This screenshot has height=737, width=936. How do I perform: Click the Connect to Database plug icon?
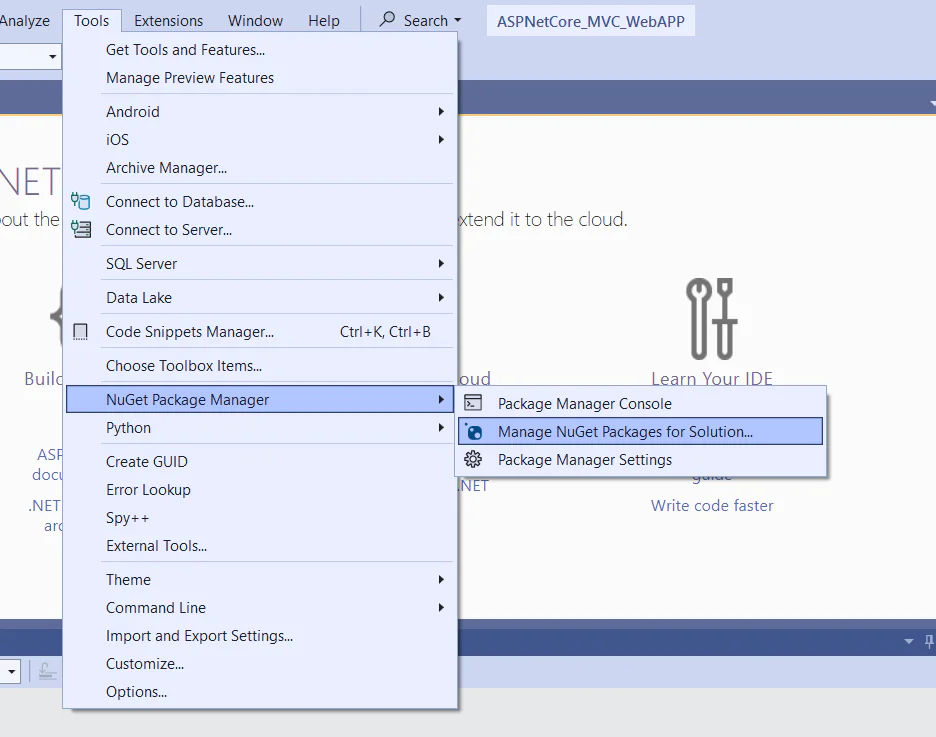(81, 201)
